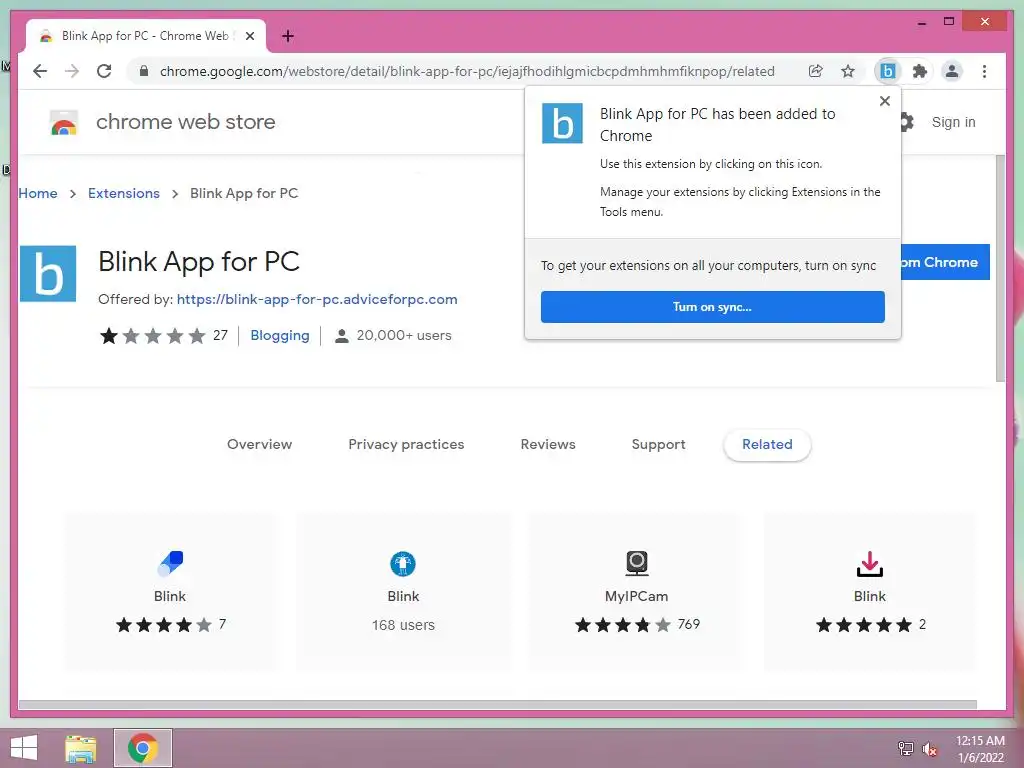Switch to the Privacy practices tab

(x=406, y=444)
